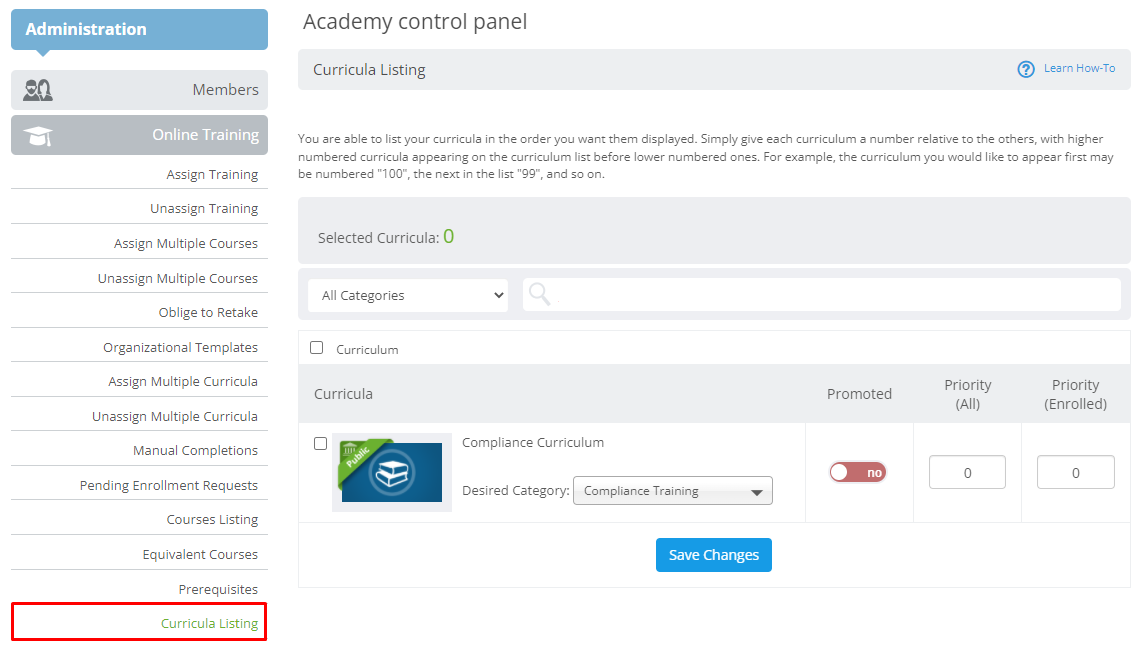This screenshot has height=650, width=1145.
Task: Click the Priority (Enrolled) input field
Action: point(1075,473)
